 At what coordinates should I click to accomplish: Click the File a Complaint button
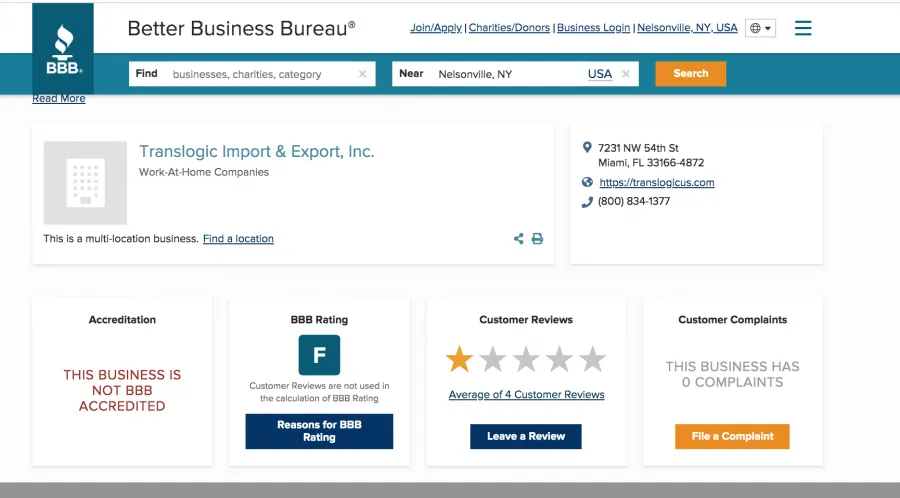[732, 437]
